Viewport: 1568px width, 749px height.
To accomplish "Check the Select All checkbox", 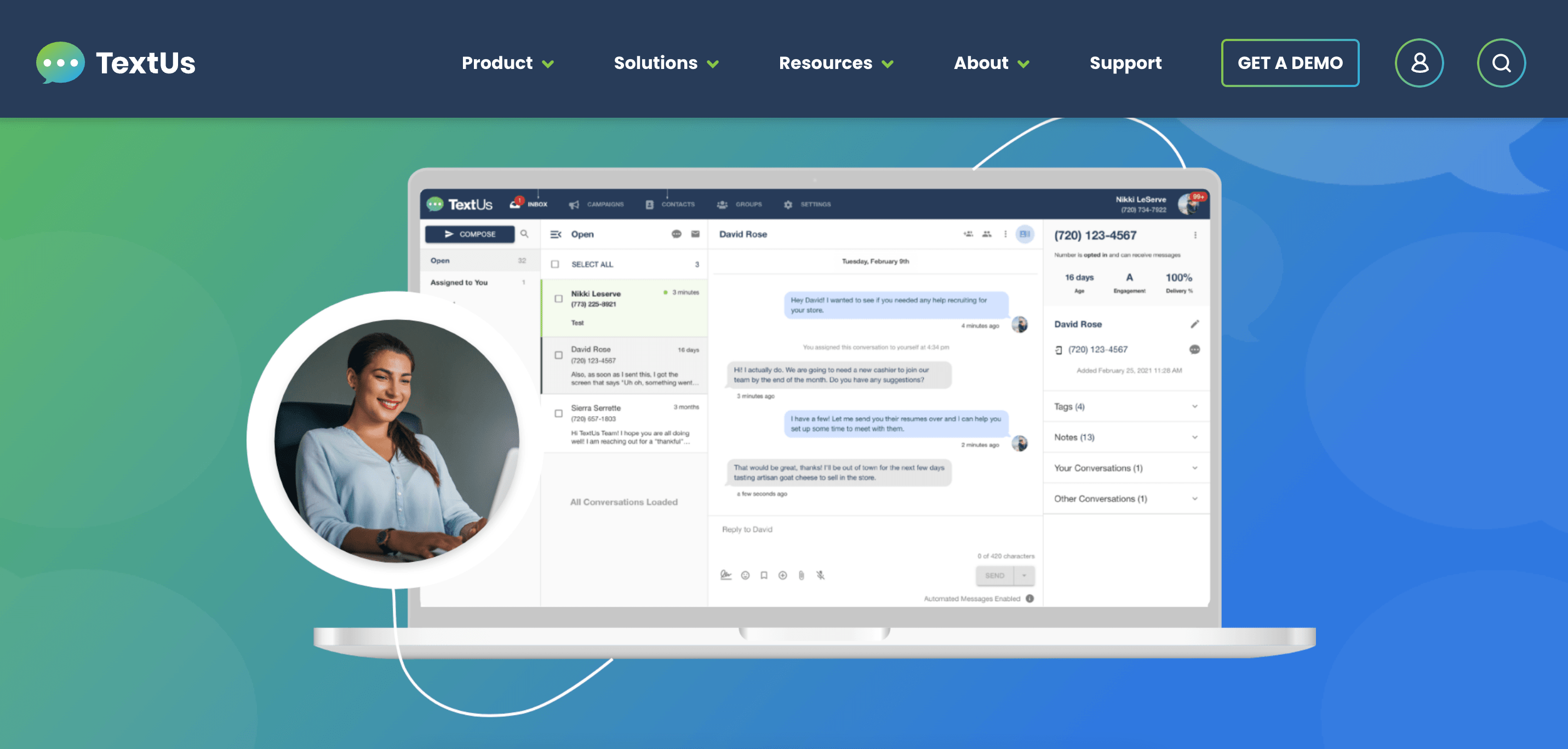I will tap(555, 264).
